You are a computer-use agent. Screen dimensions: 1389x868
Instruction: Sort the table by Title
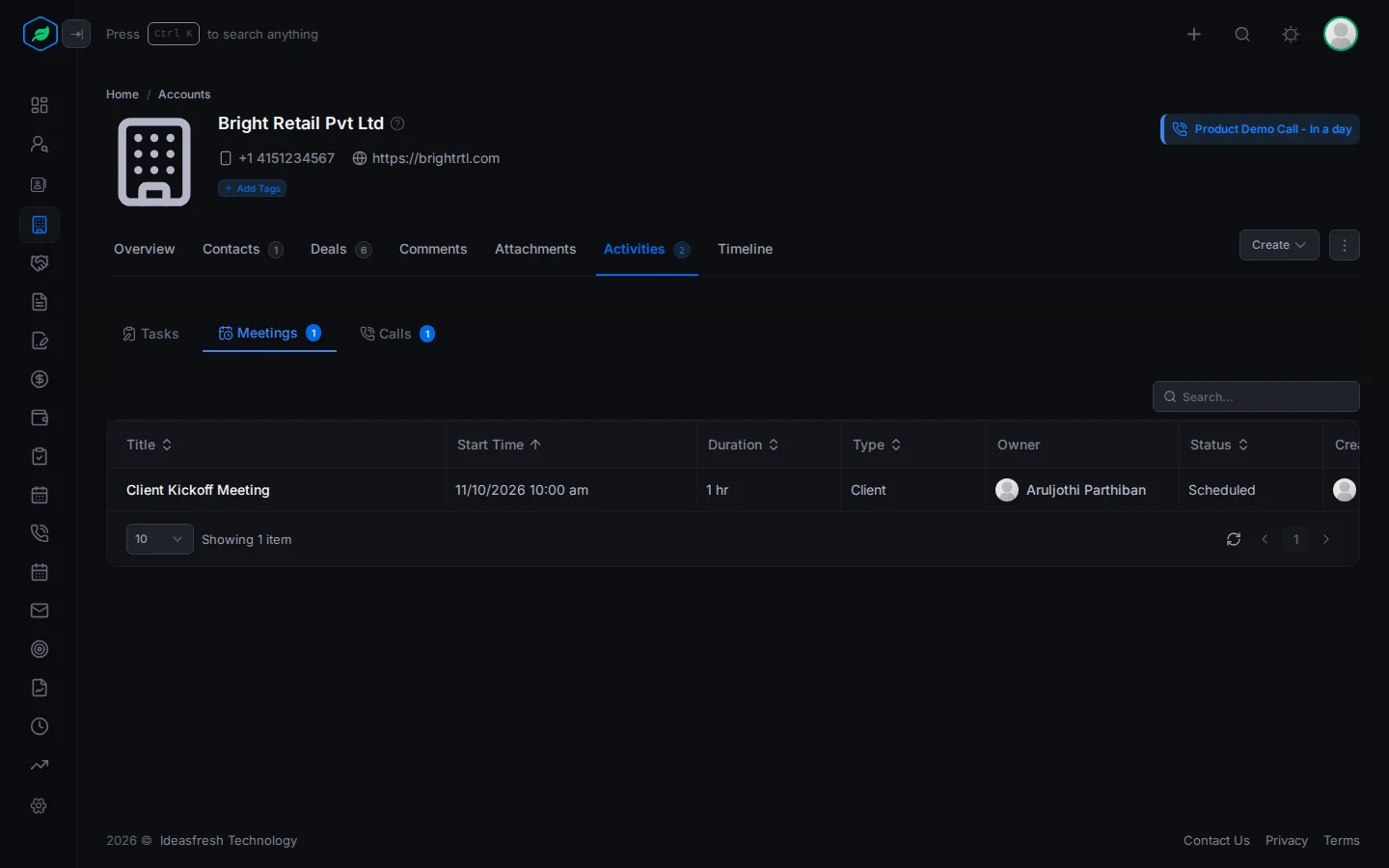pyautogui.click(x=150, y=445)
